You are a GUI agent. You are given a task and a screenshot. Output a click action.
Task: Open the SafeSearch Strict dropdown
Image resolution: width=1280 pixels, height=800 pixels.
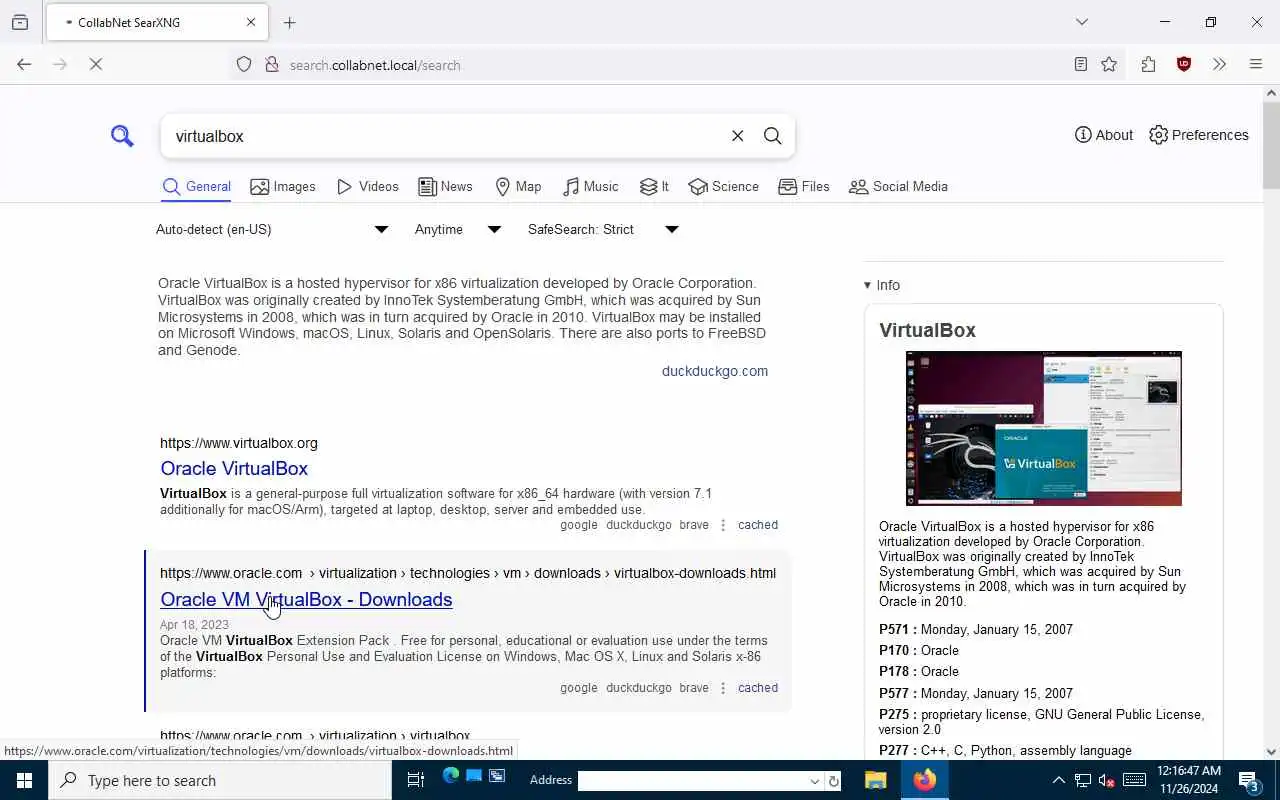point(603,229)
